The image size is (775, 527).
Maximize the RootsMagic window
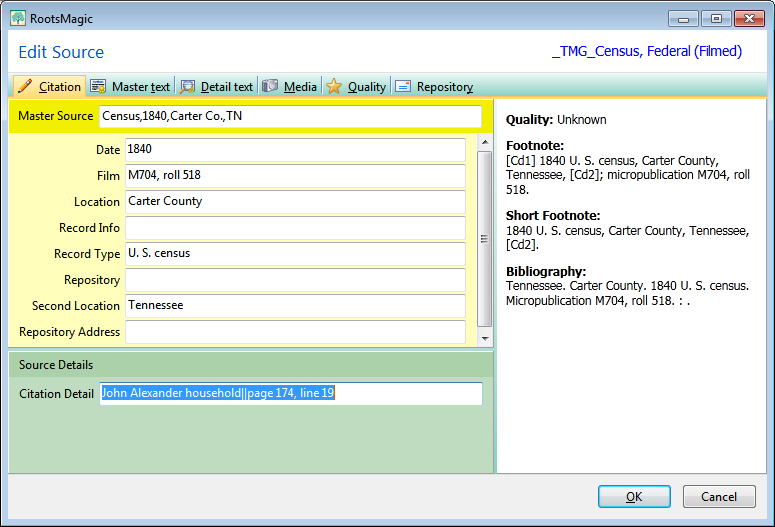tap(716, 19)
